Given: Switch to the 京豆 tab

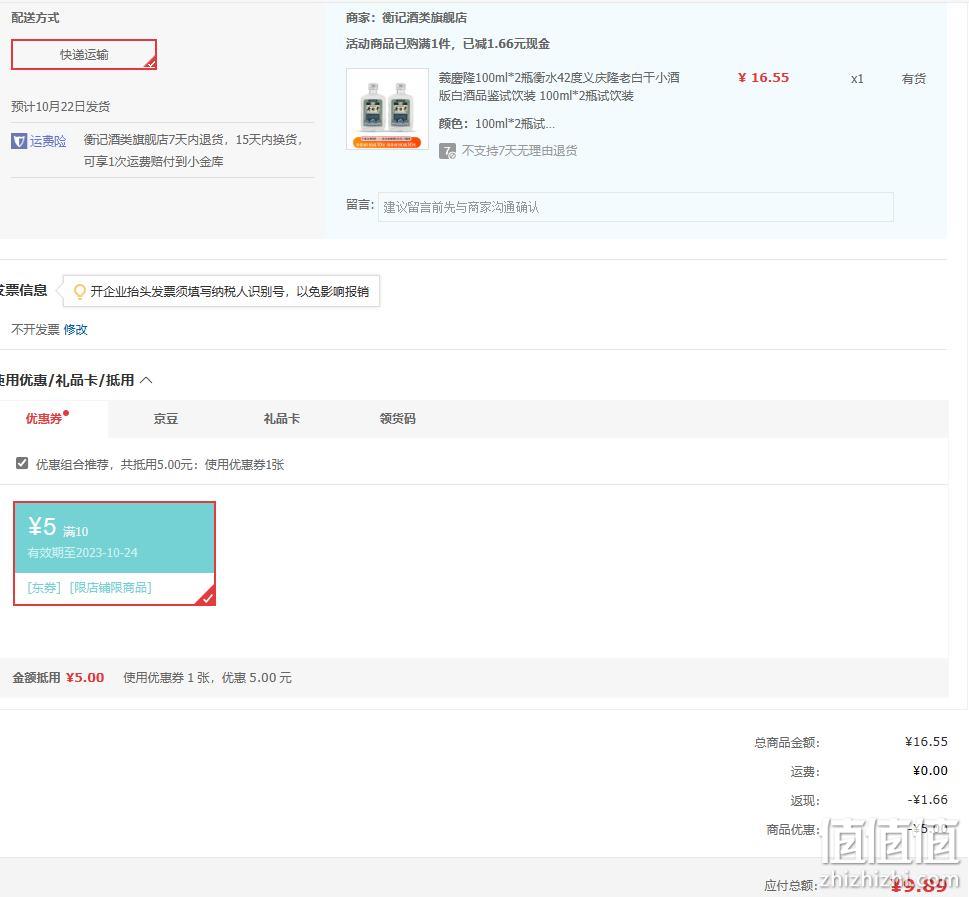Looking at the screenshot, I should click(x=166, y=419).
